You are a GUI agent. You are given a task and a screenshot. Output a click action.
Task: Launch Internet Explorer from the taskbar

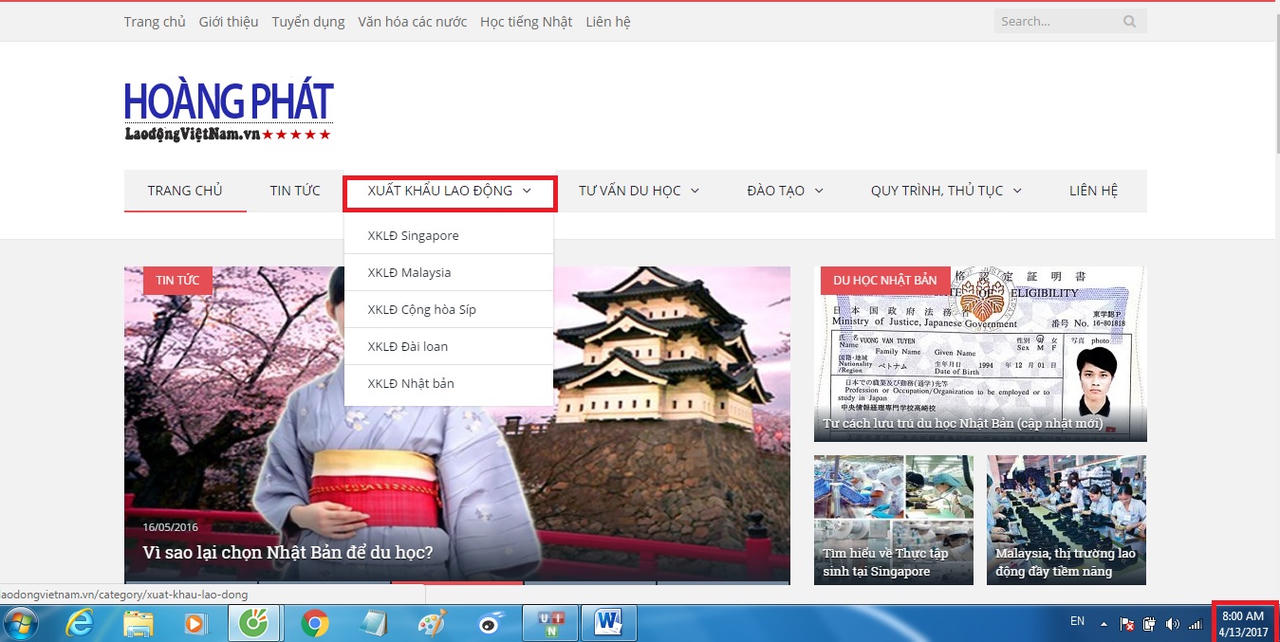click(x=79, y=623)
